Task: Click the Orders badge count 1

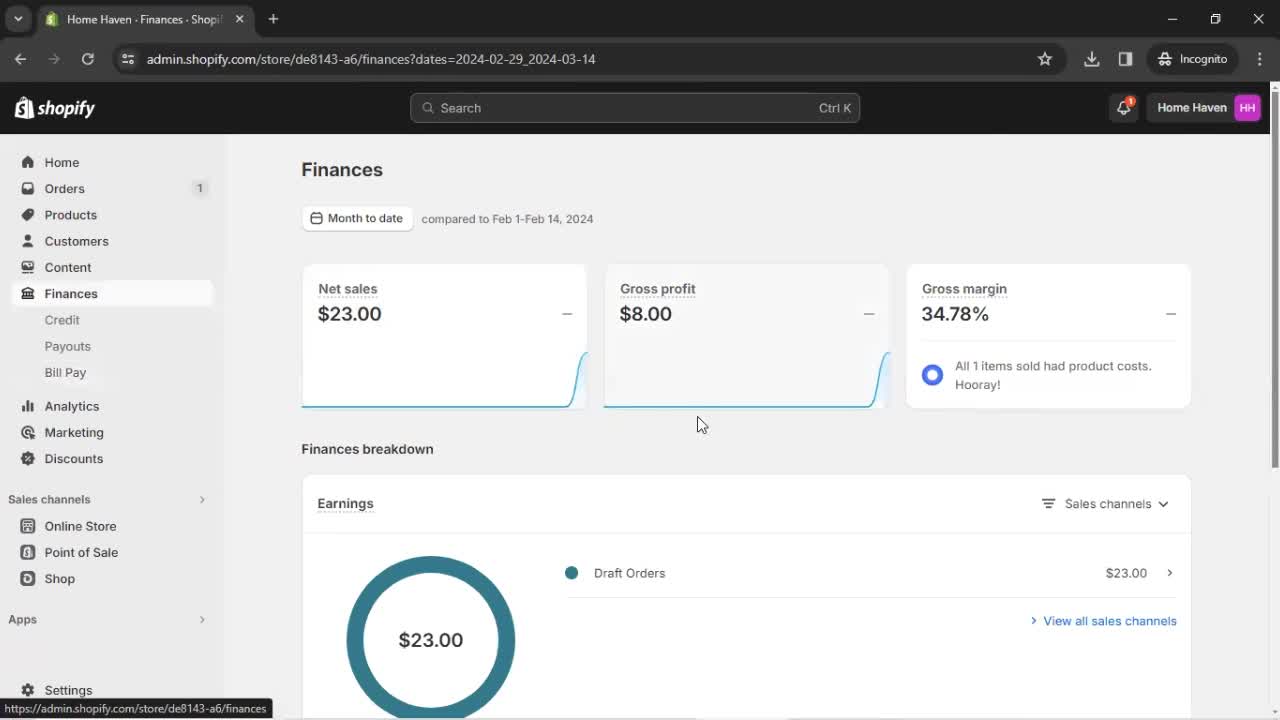Action: [x=199, y=188]
